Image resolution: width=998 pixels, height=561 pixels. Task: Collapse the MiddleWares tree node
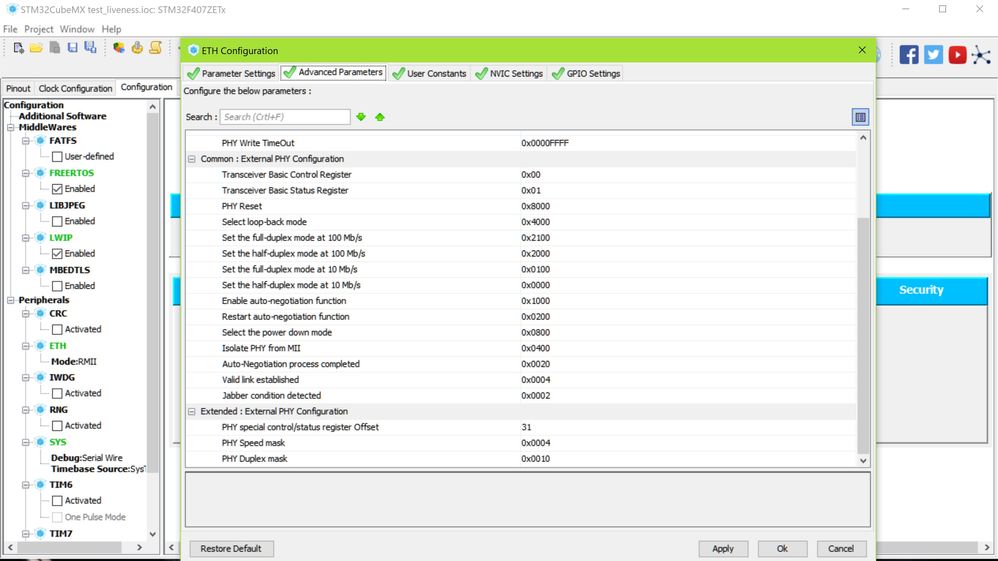pos(11,127)
